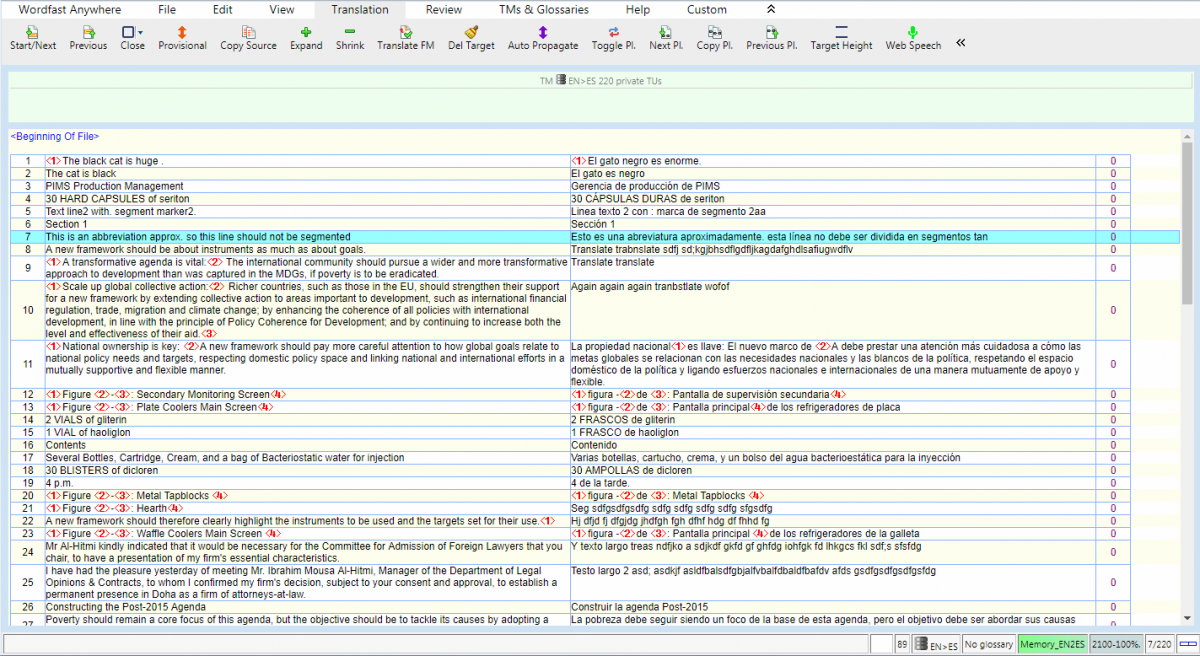
Task: Click the Copy Source icon
Action: pos(248,33)
